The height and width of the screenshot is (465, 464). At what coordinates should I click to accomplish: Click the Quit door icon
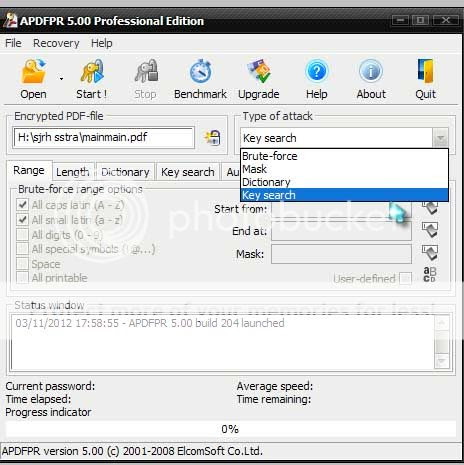click(x=426, y=71)
